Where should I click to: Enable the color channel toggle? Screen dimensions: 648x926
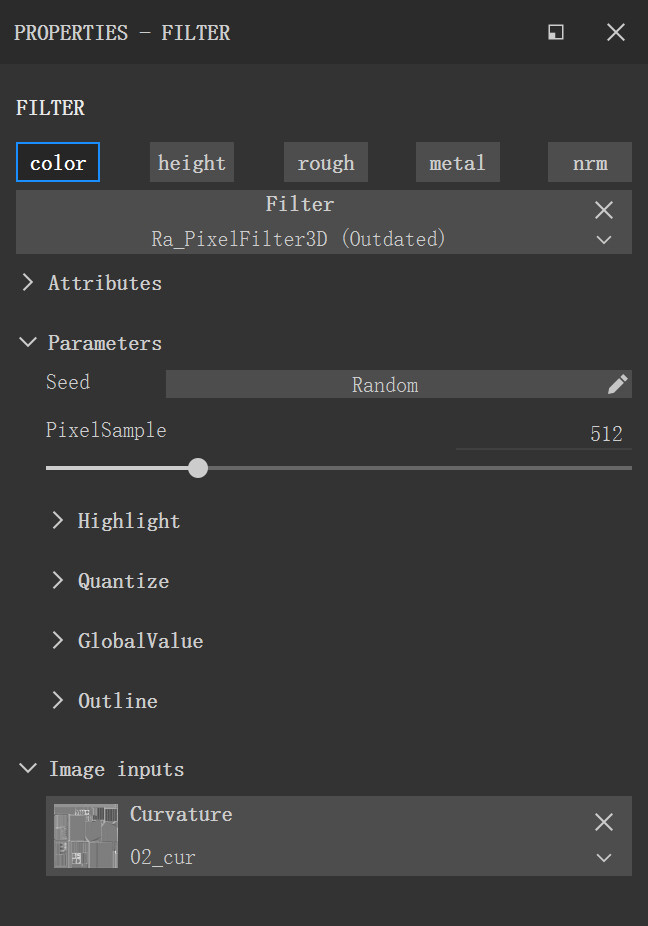pos(58,163)
